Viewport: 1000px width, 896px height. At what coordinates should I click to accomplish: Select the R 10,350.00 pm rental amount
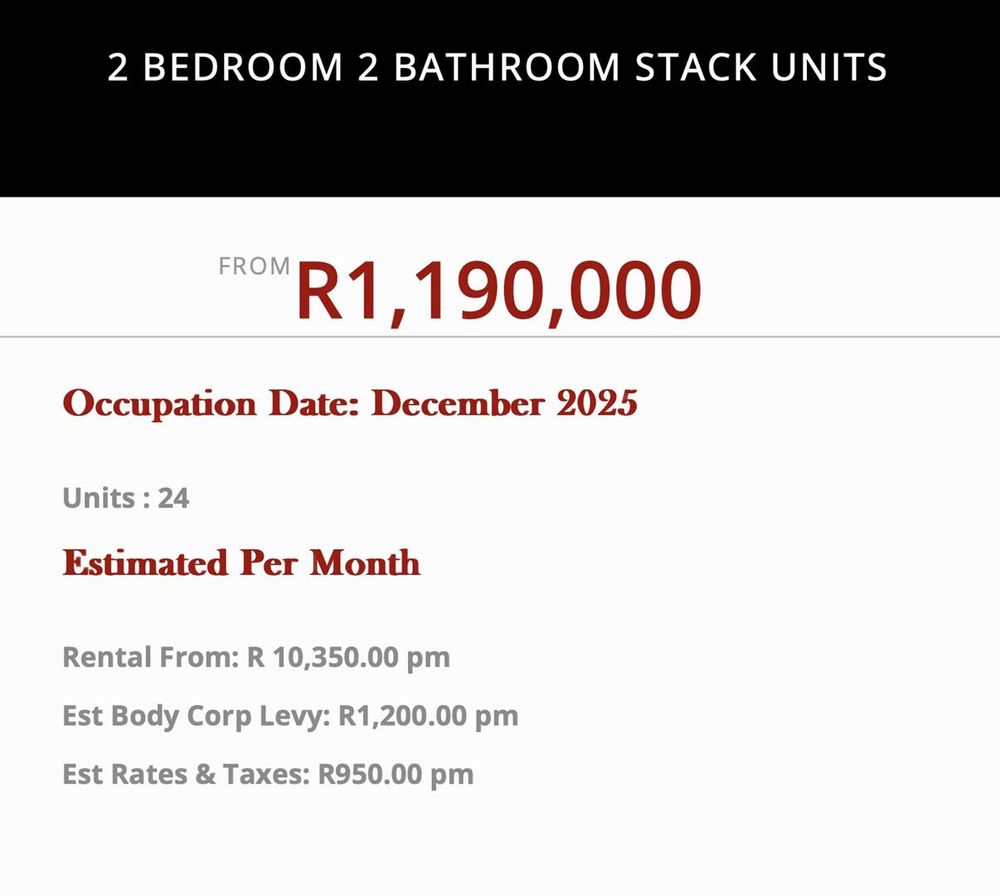[x=348, y=658]
